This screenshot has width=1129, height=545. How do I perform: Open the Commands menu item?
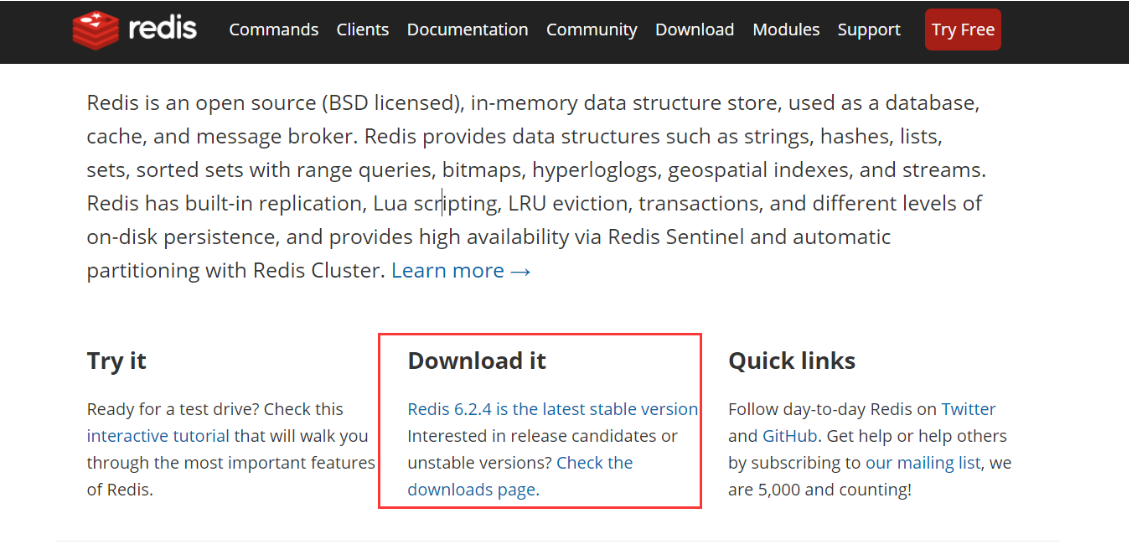[x=274, y=30]
